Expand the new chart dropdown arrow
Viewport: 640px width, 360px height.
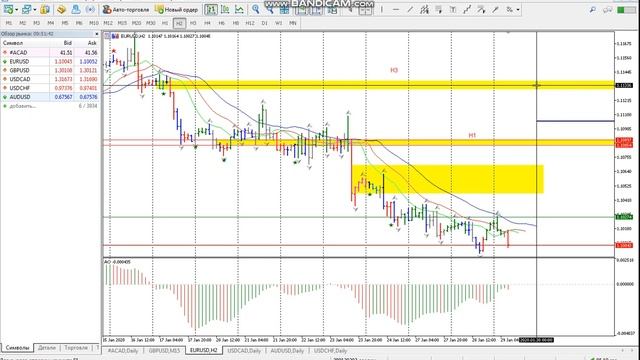tap(16, 10)
